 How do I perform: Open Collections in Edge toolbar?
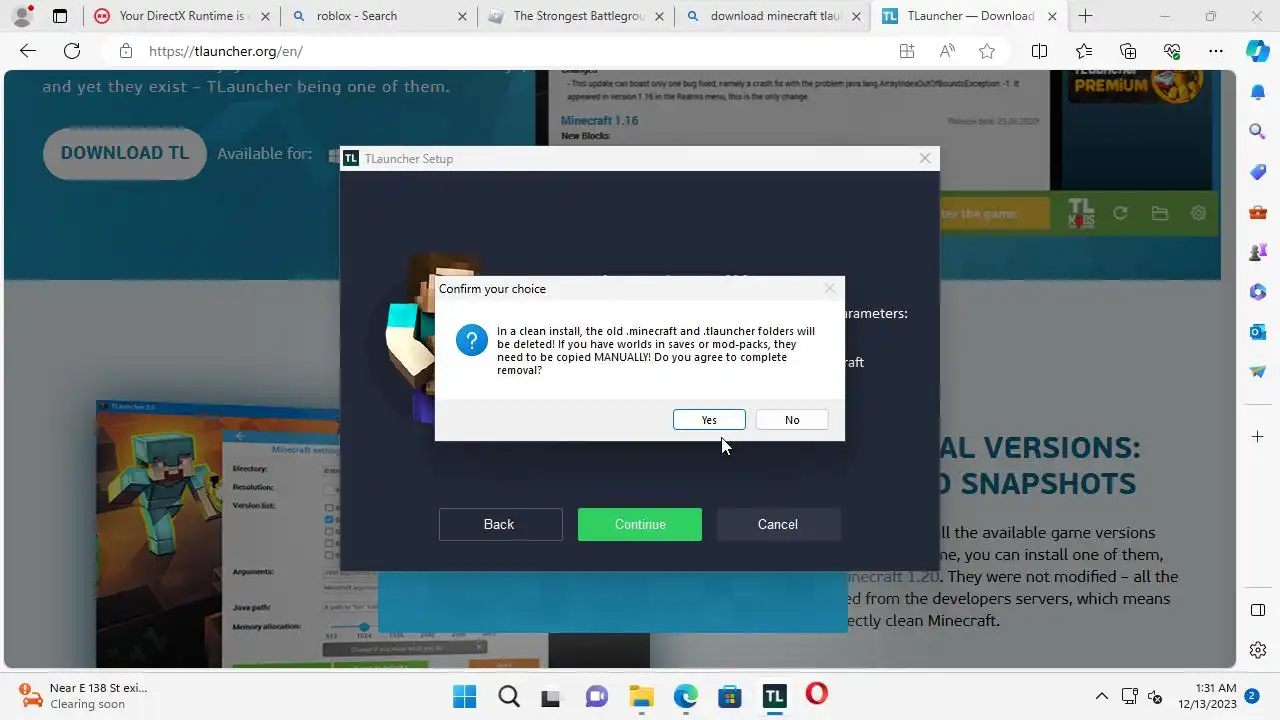[x=1128, y=51]
